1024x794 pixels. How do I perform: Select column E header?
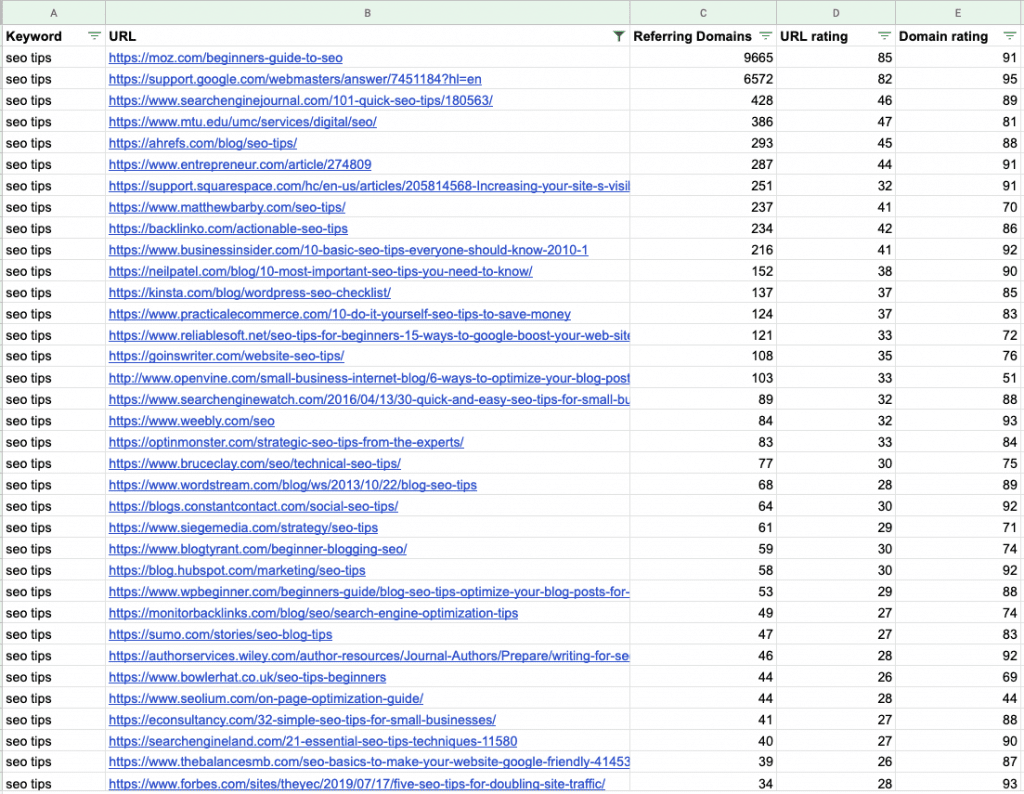click(958, 12)
